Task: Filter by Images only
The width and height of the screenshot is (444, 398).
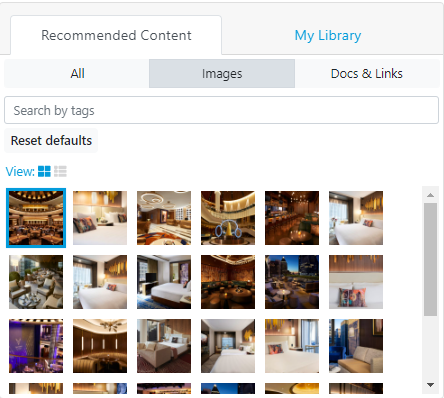Action: (222, 74)
